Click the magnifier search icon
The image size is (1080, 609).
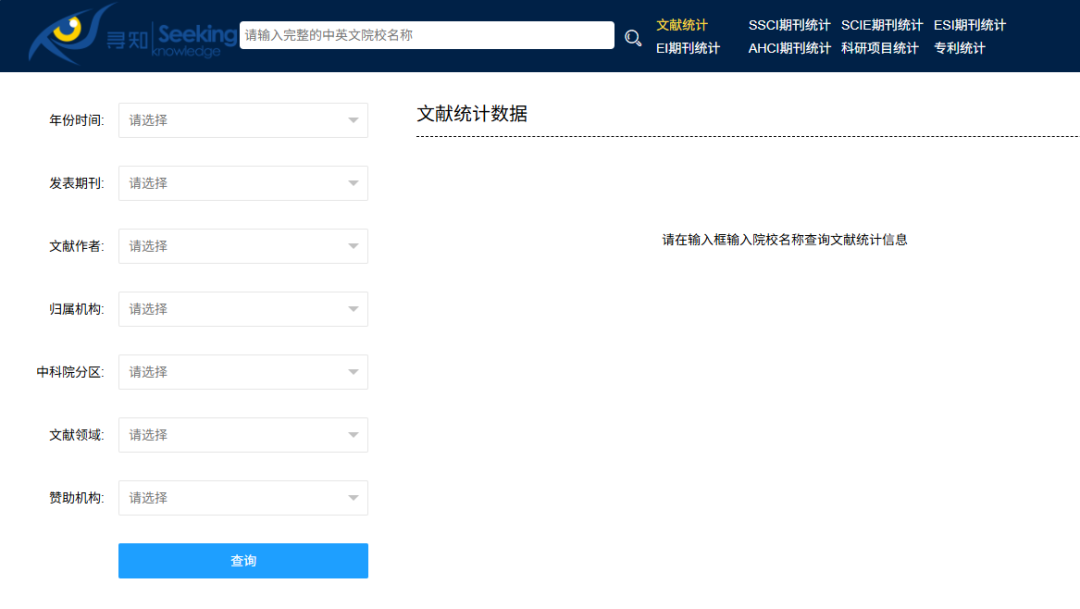point(633,38)
